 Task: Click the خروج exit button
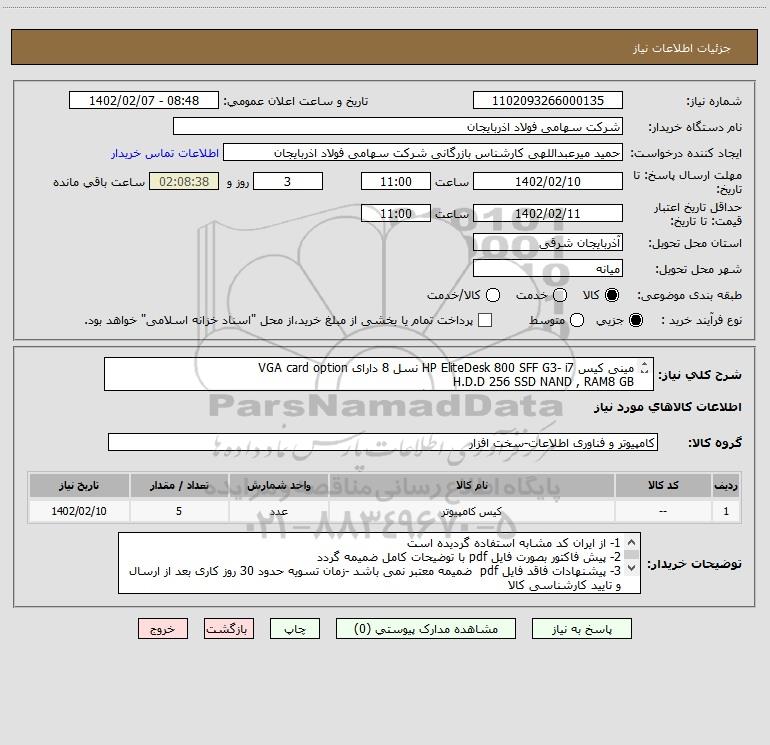163,629
